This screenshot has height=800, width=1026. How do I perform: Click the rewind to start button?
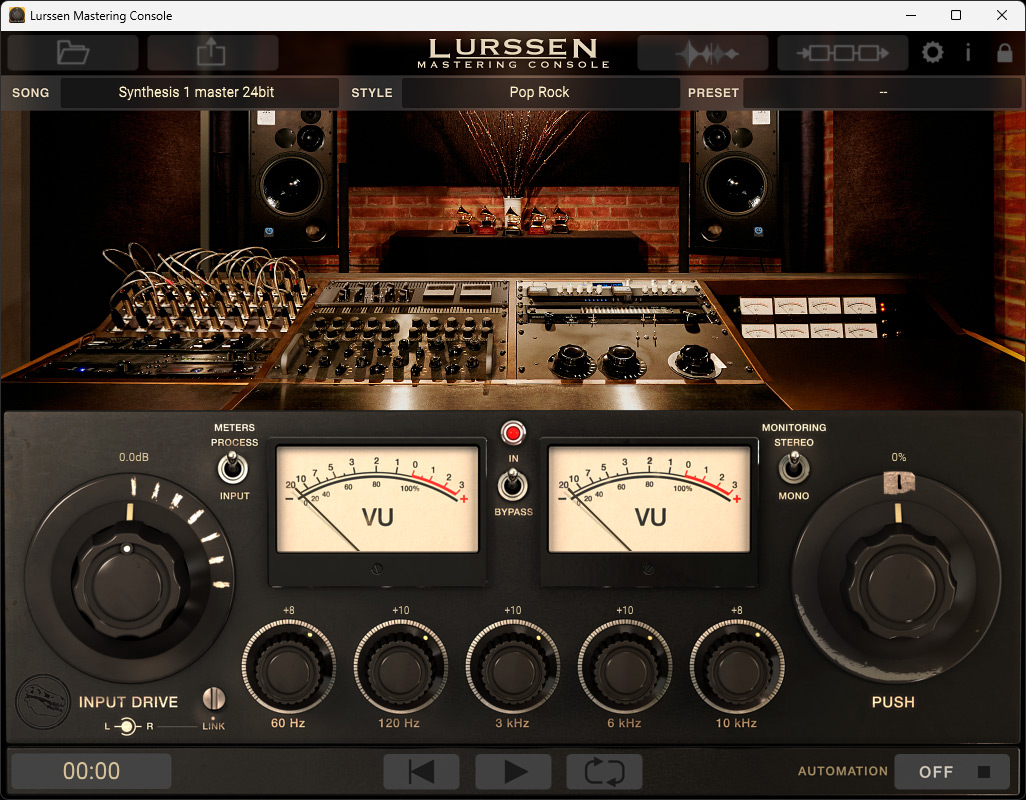tap(421, 771)
